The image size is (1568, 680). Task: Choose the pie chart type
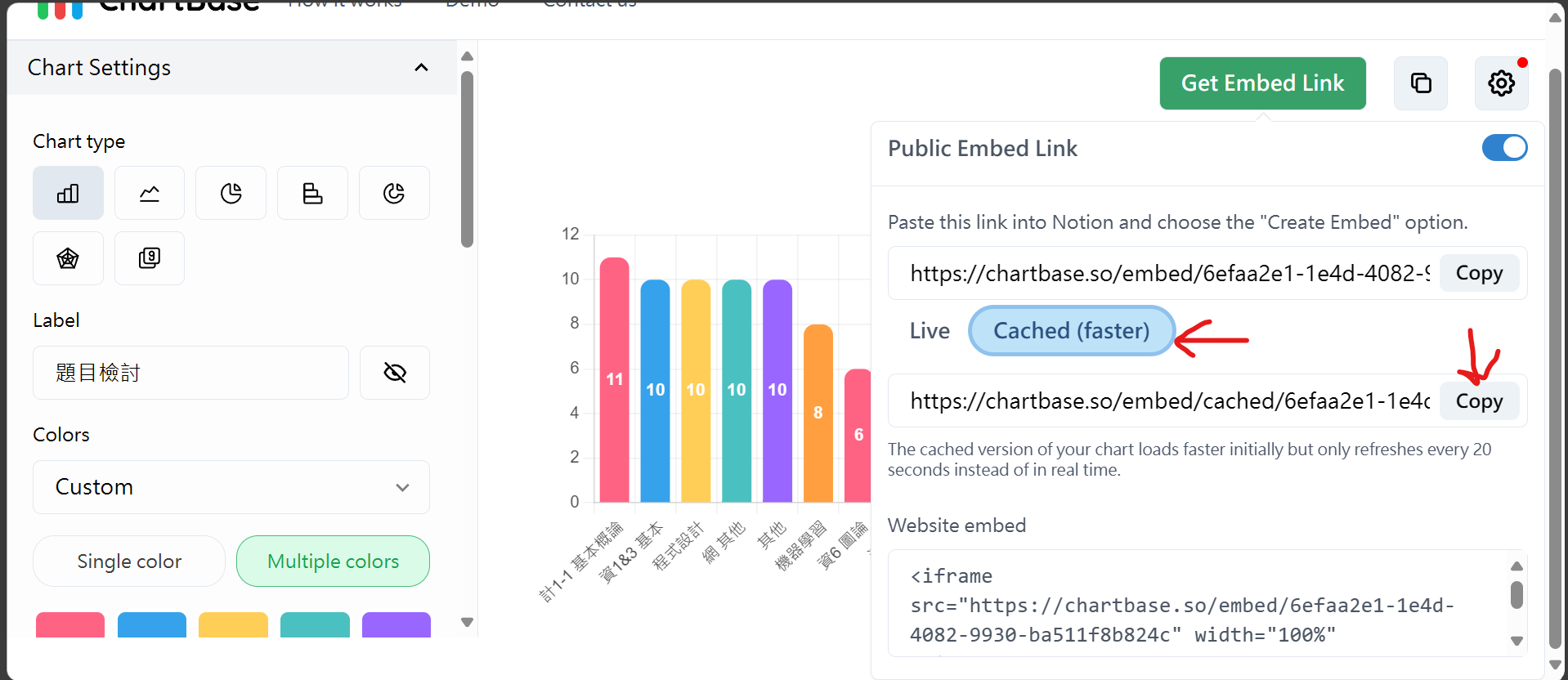[x=231, y=193]
